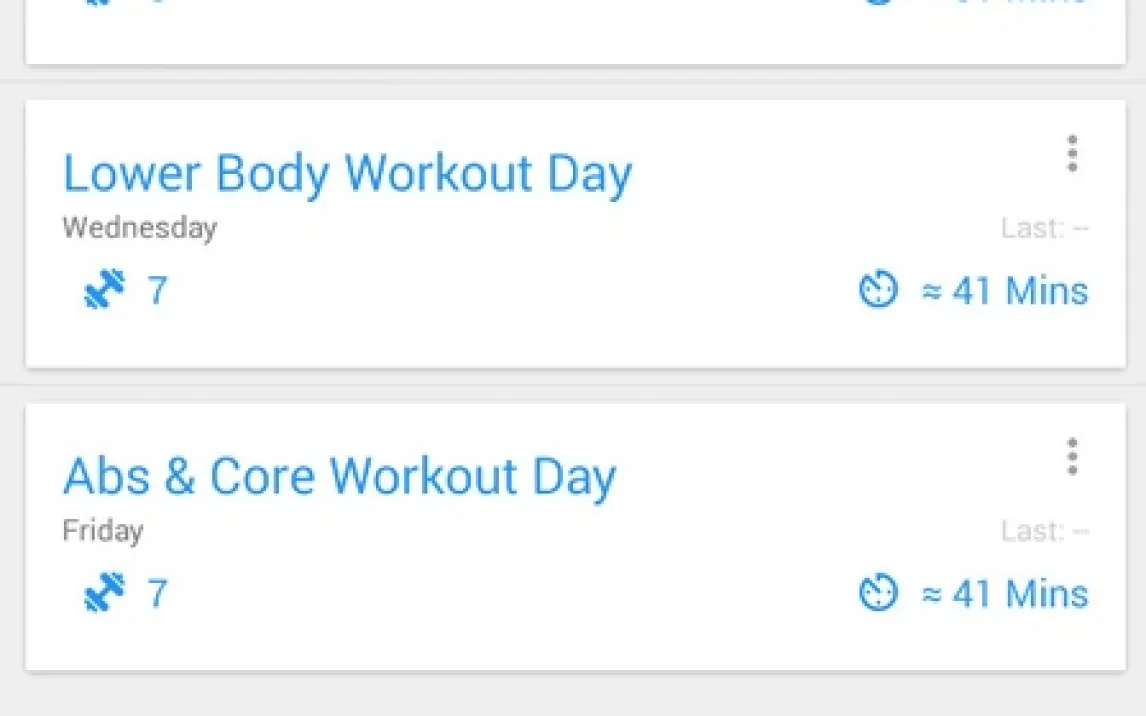
Task: Tap the dumbbell icon on the Abs & Core card
Action: (104, 594)
